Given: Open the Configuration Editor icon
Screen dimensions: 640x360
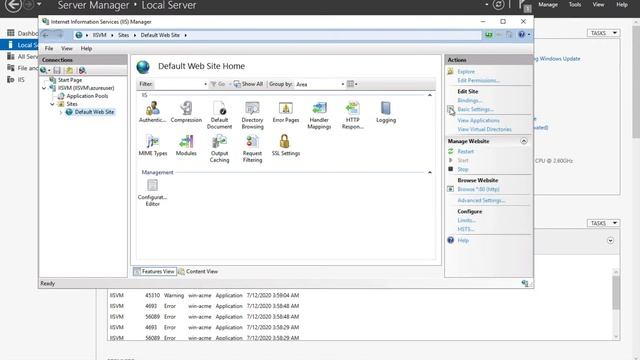Looking at the screenshot, I should [x=152, y=193].
